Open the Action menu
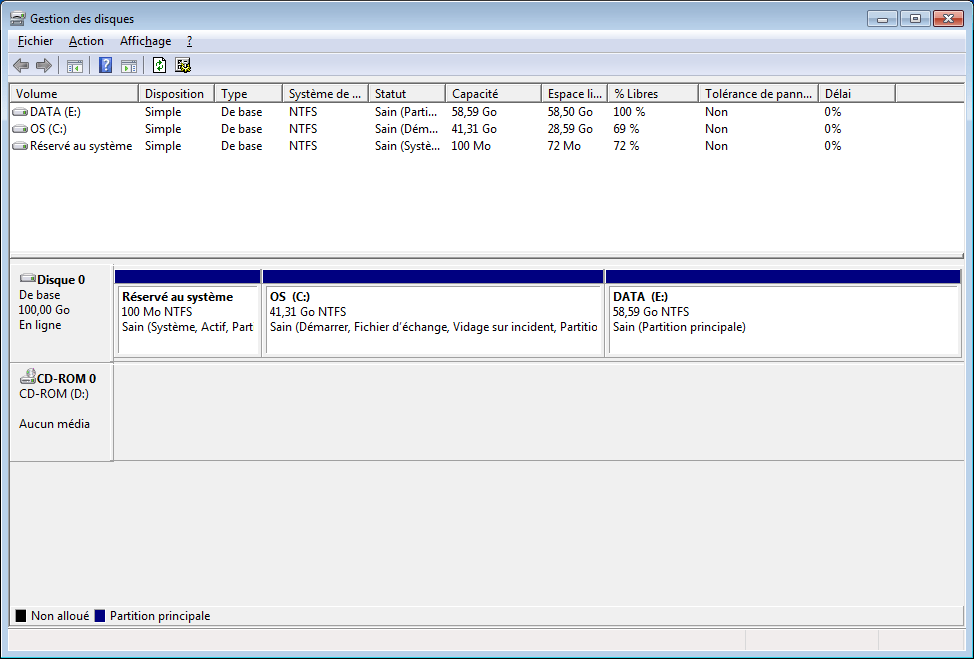The height and width of the screenshot is (659, 974). tap(86, 41)
